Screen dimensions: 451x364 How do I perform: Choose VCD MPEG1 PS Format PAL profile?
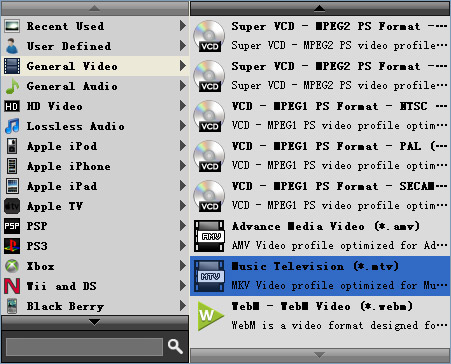[320, 156]
